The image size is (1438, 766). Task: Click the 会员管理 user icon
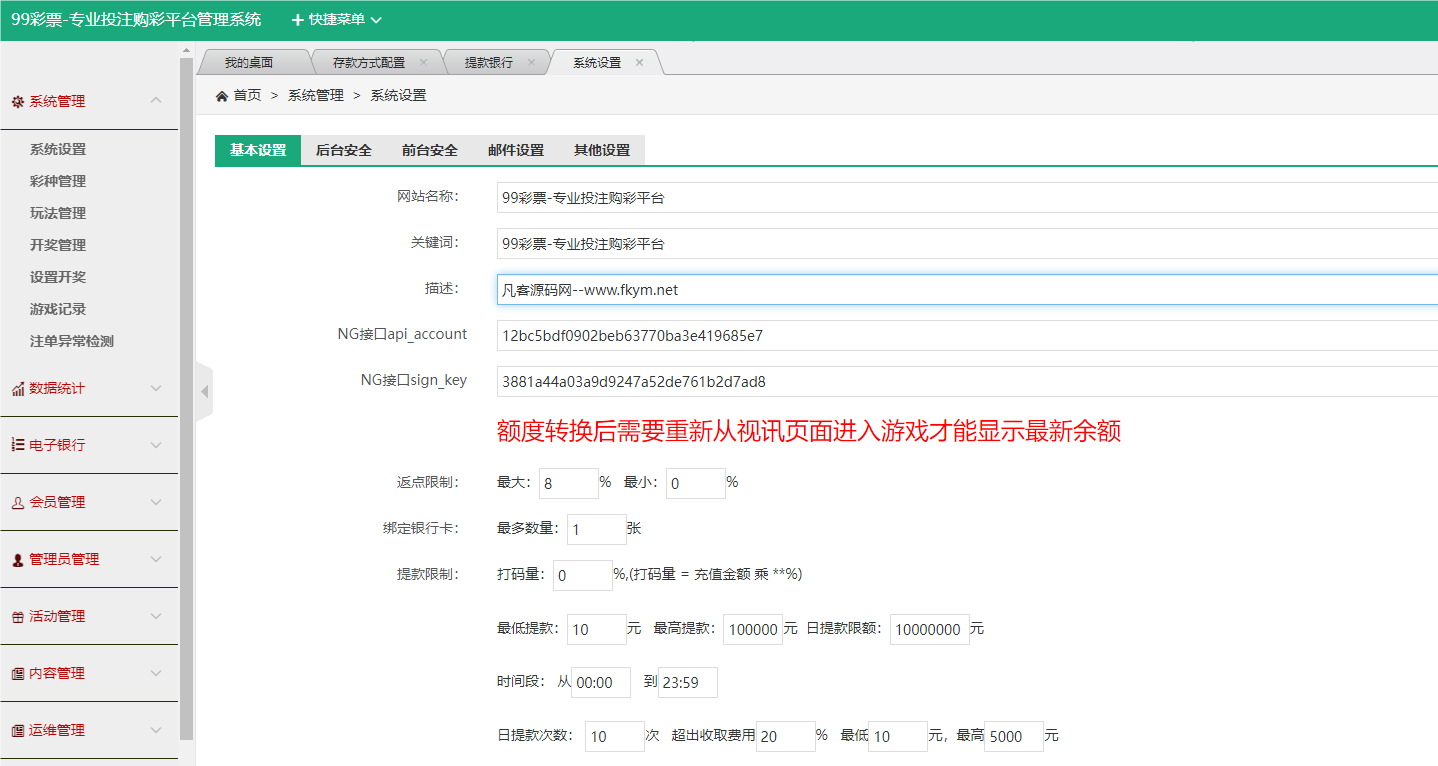(17, 503)
